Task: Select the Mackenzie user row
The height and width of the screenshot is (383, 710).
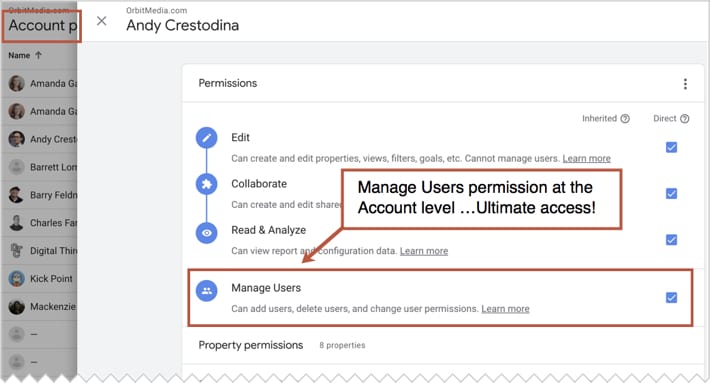Action: click(x=39, y=306)
